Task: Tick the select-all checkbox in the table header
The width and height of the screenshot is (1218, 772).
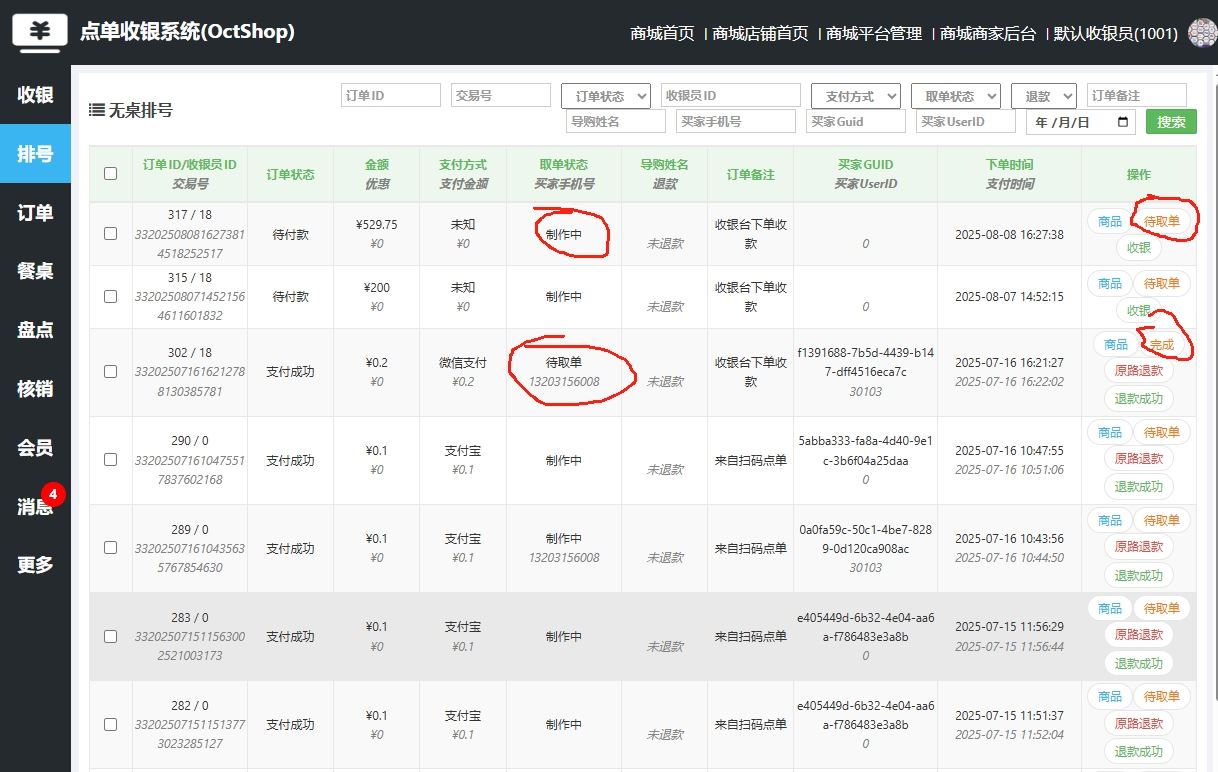Action: 110,174
